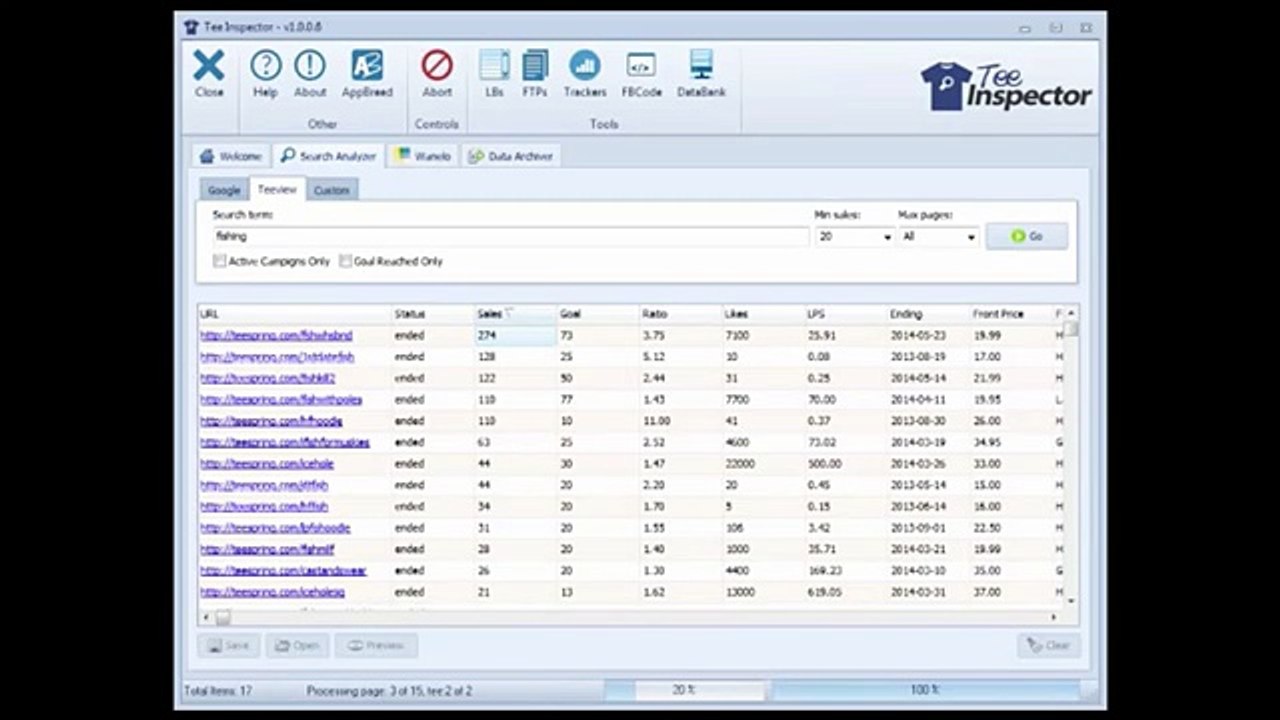Click the Save button below the table

point(229,645)
